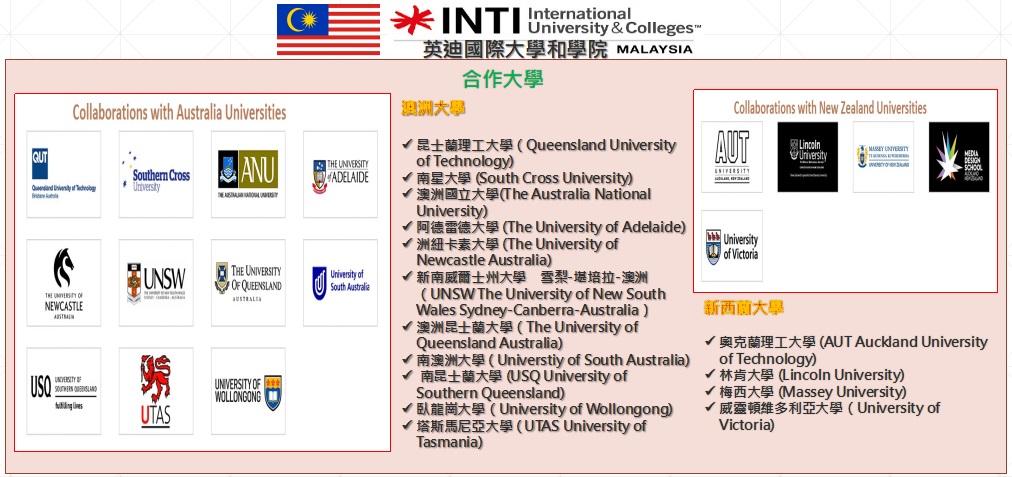Screen dimensions: 1012x477
Task: Click the 英迪國際大學和學院 Chinese title
Action: 515,50
